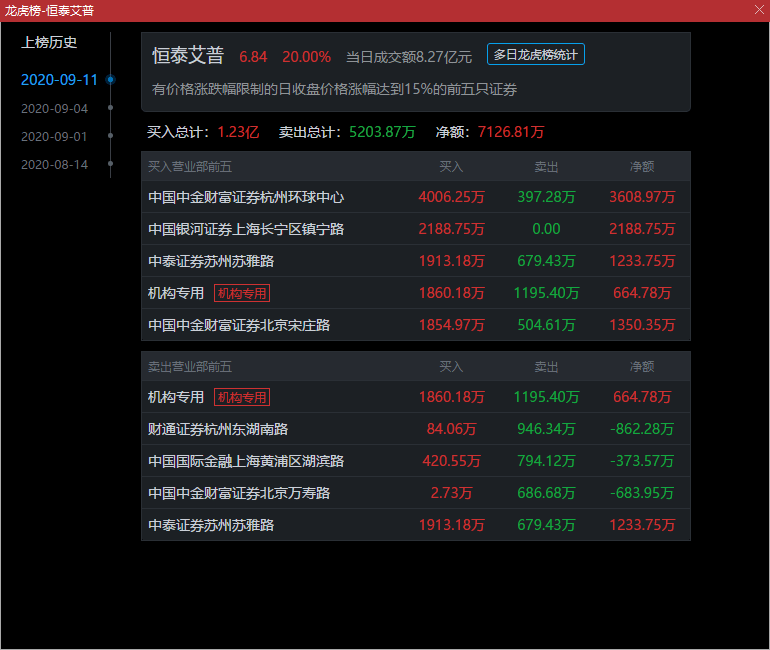770x650 pixels.
Task: Open 财通证券杭州东湖南路 broker row
Action: (218, 429)
